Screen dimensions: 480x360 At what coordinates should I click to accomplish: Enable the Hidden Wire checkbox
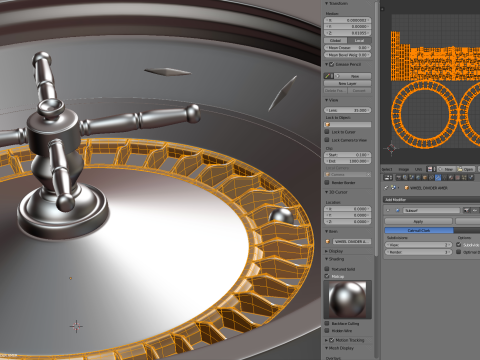[327, 331]
